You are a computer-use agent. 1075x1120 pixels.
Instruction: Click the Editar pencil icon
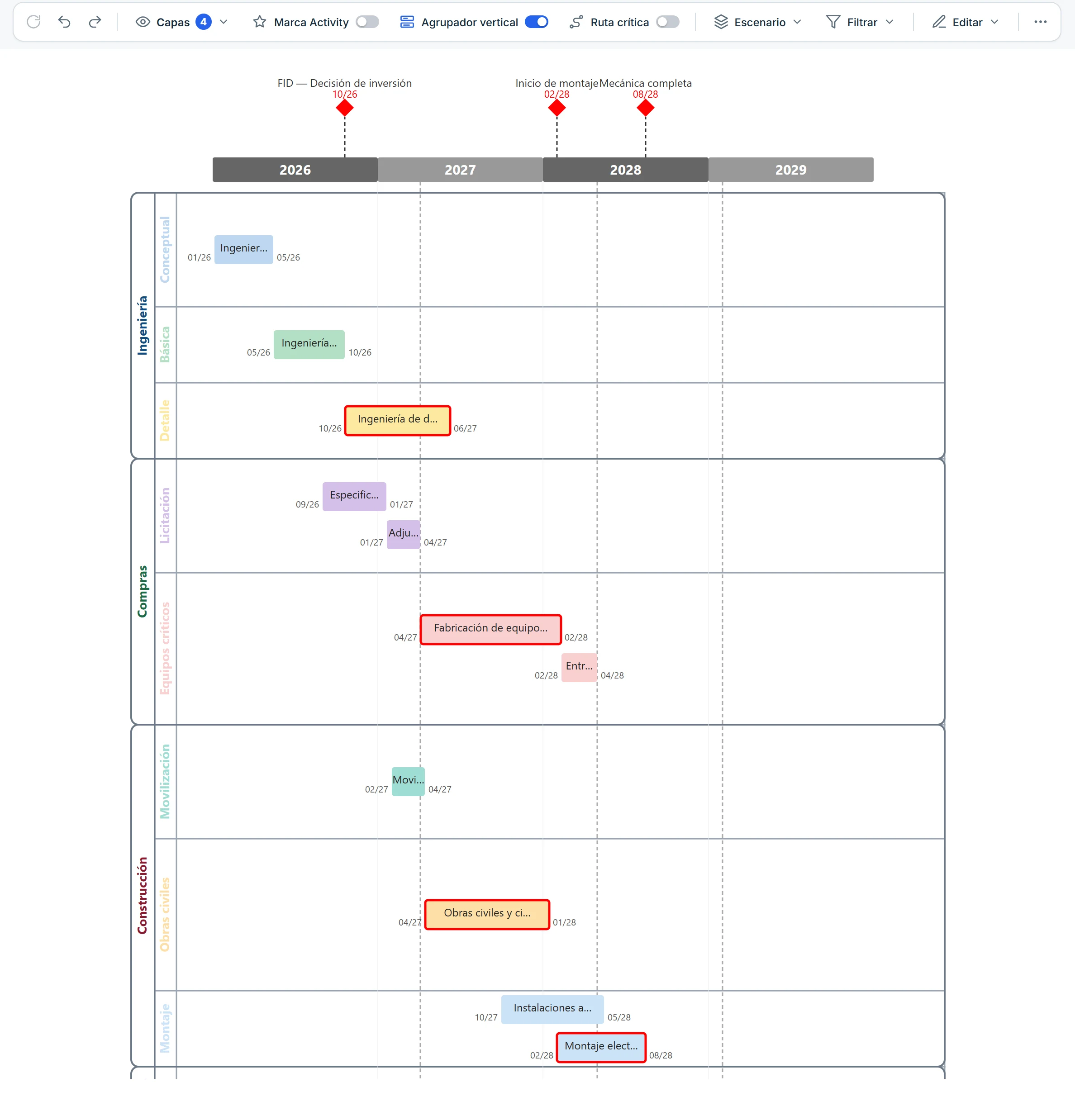[939, 22]
